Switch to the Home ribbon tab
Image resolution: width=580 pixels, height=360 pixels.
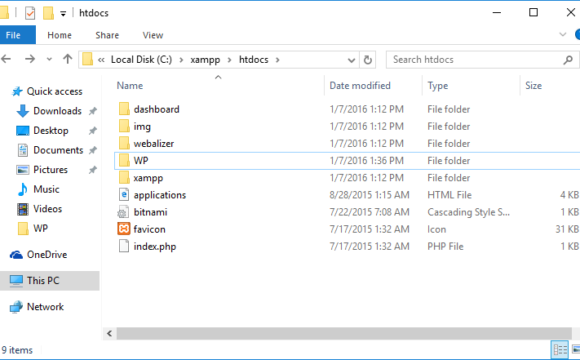(x=59, y=35)
